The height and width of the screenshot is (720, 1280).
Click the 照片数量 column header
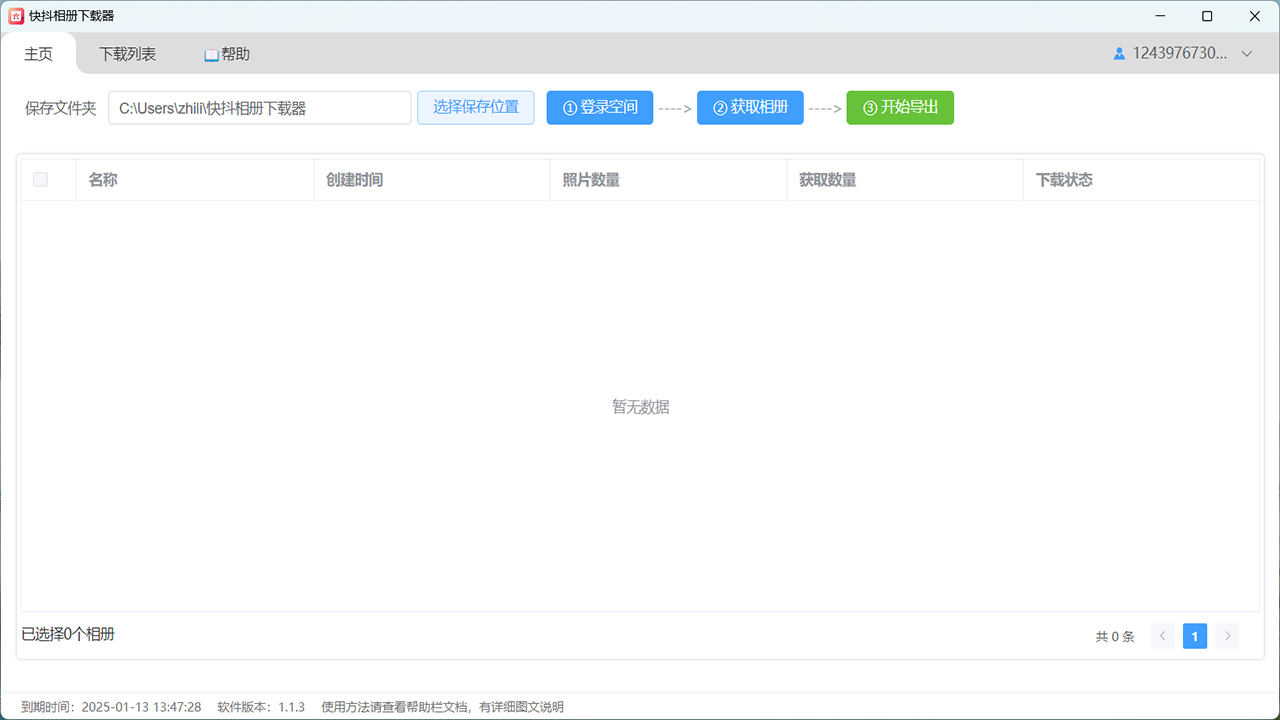tap(591, 179)
